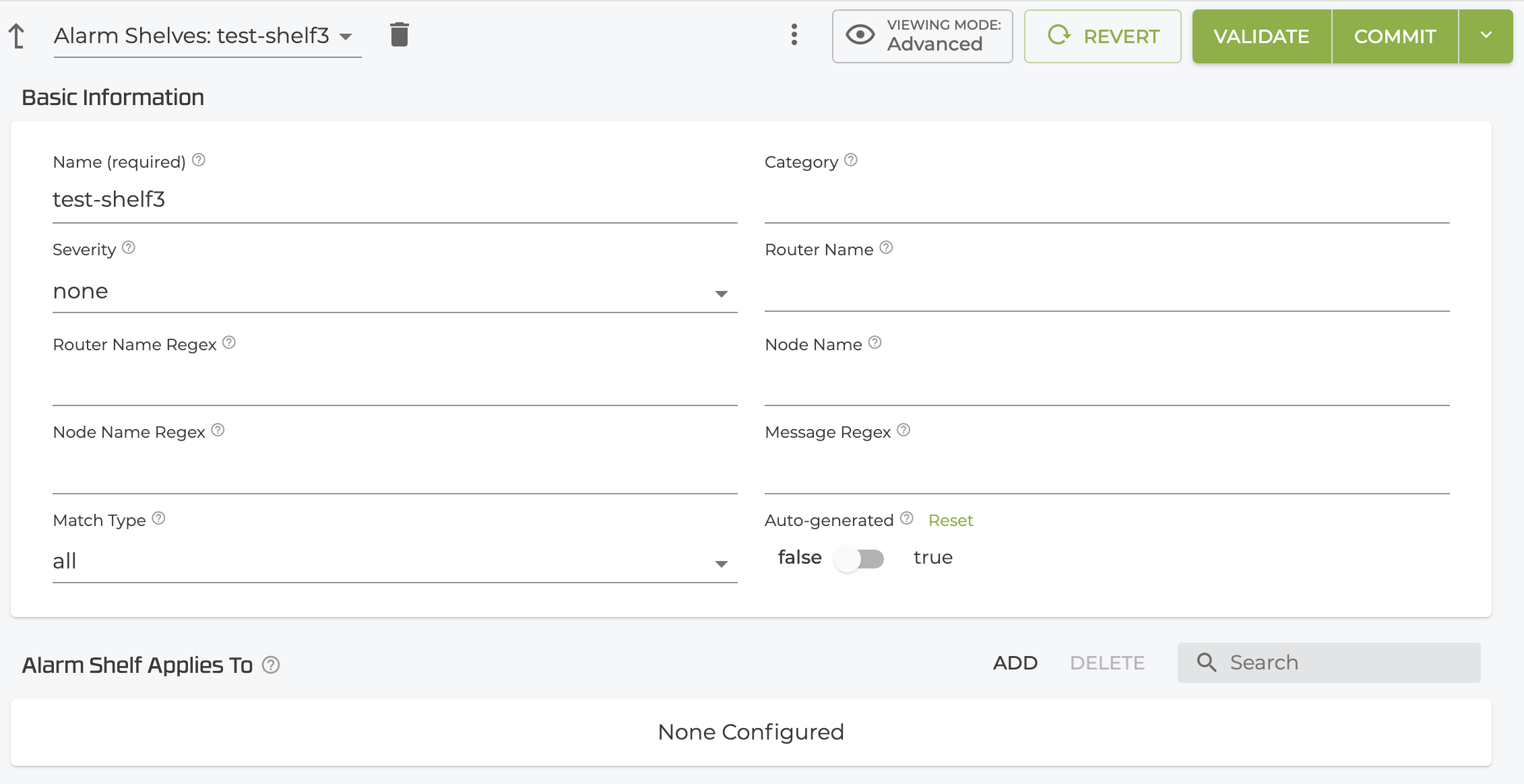The image size is (1524, 784).
Task: Click the Router Name input field
Action: click(1108, 291)
